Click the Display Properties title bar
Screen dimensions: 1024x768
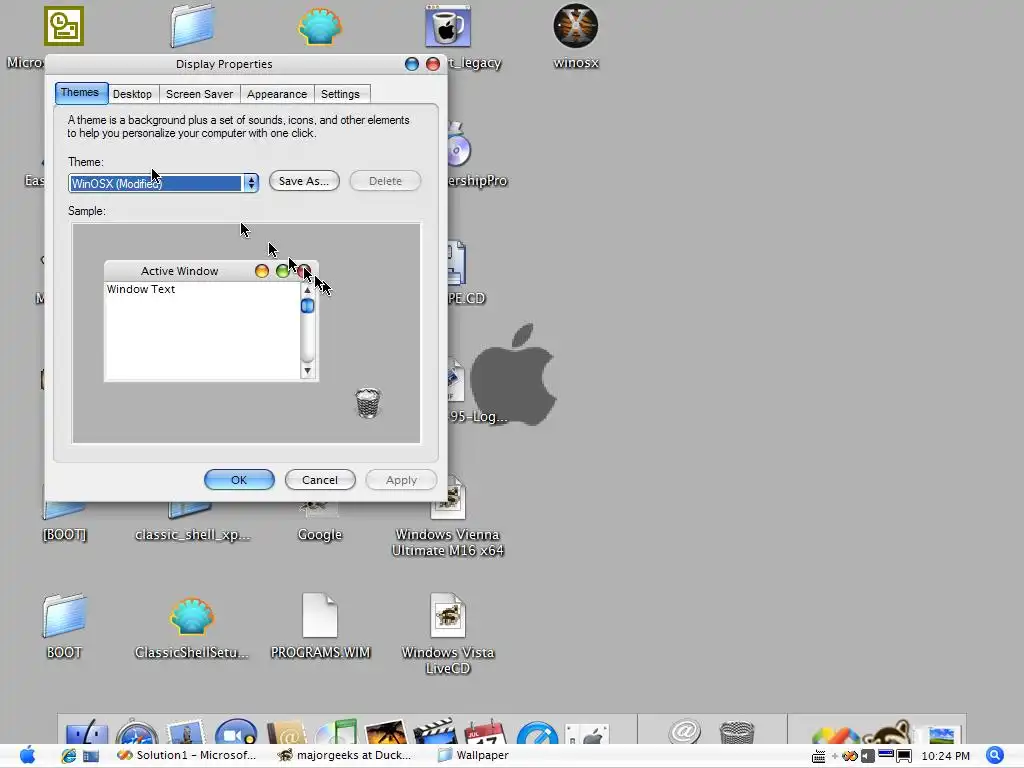[x=224, y=64]
